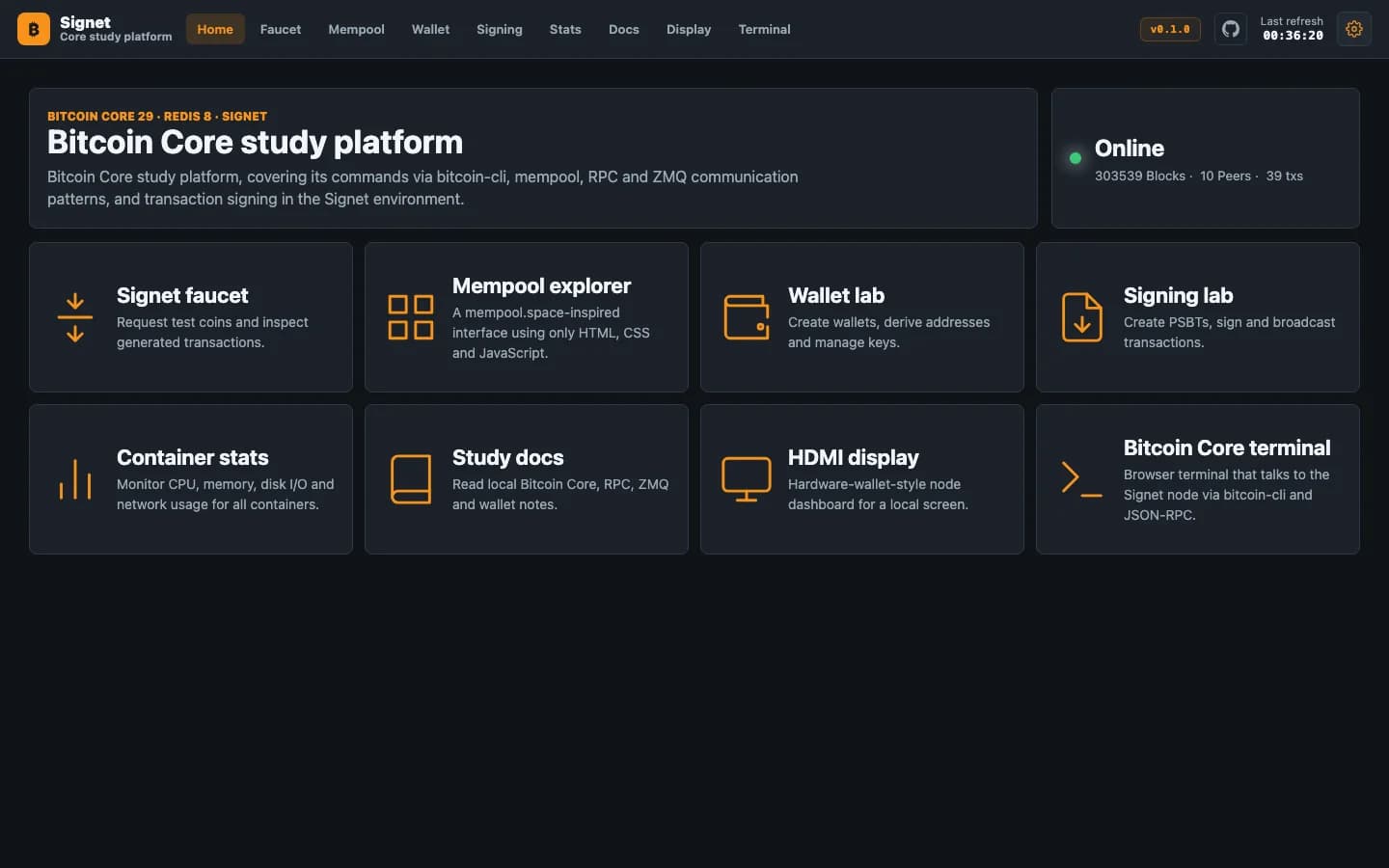Image resolution: width=1389 pixels, height=868 pixels.
Task: Switch to the Display nav tab
Action: (x=689, y=29)
